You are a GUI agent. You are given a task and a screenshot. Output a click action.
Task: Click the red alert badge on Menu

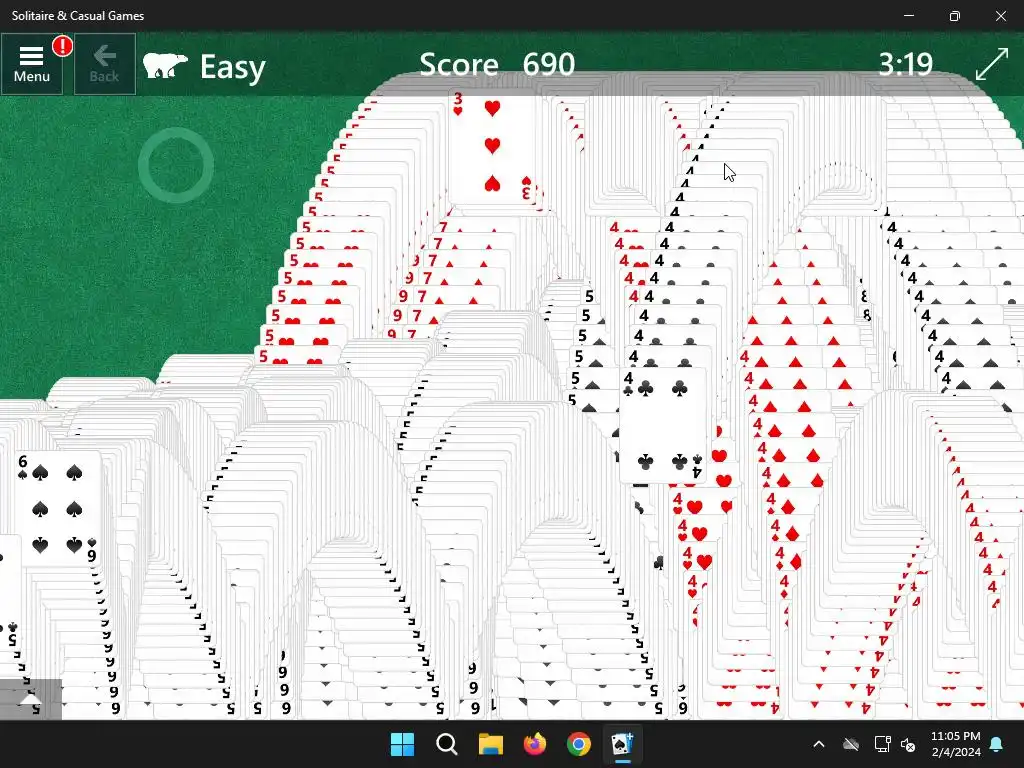click(63, 46)
